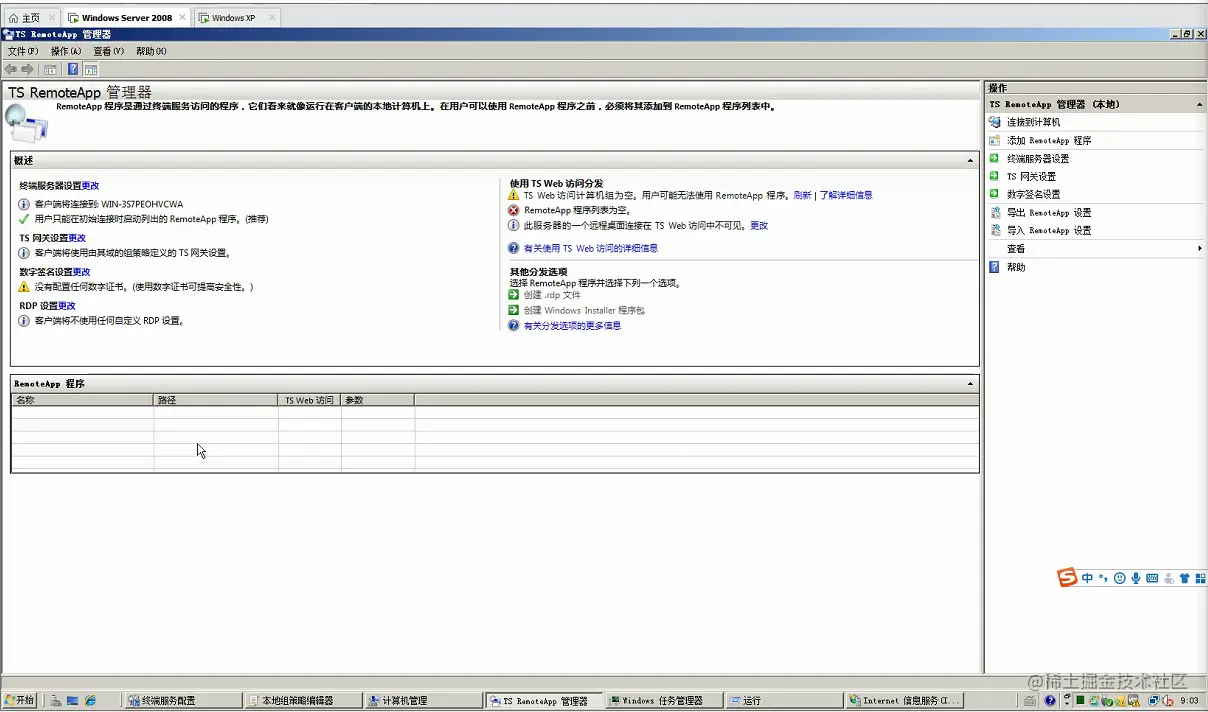Click the Back arrow in the toolbar
The width and height of the screenshot is (1208, 712).
[11, 69]
